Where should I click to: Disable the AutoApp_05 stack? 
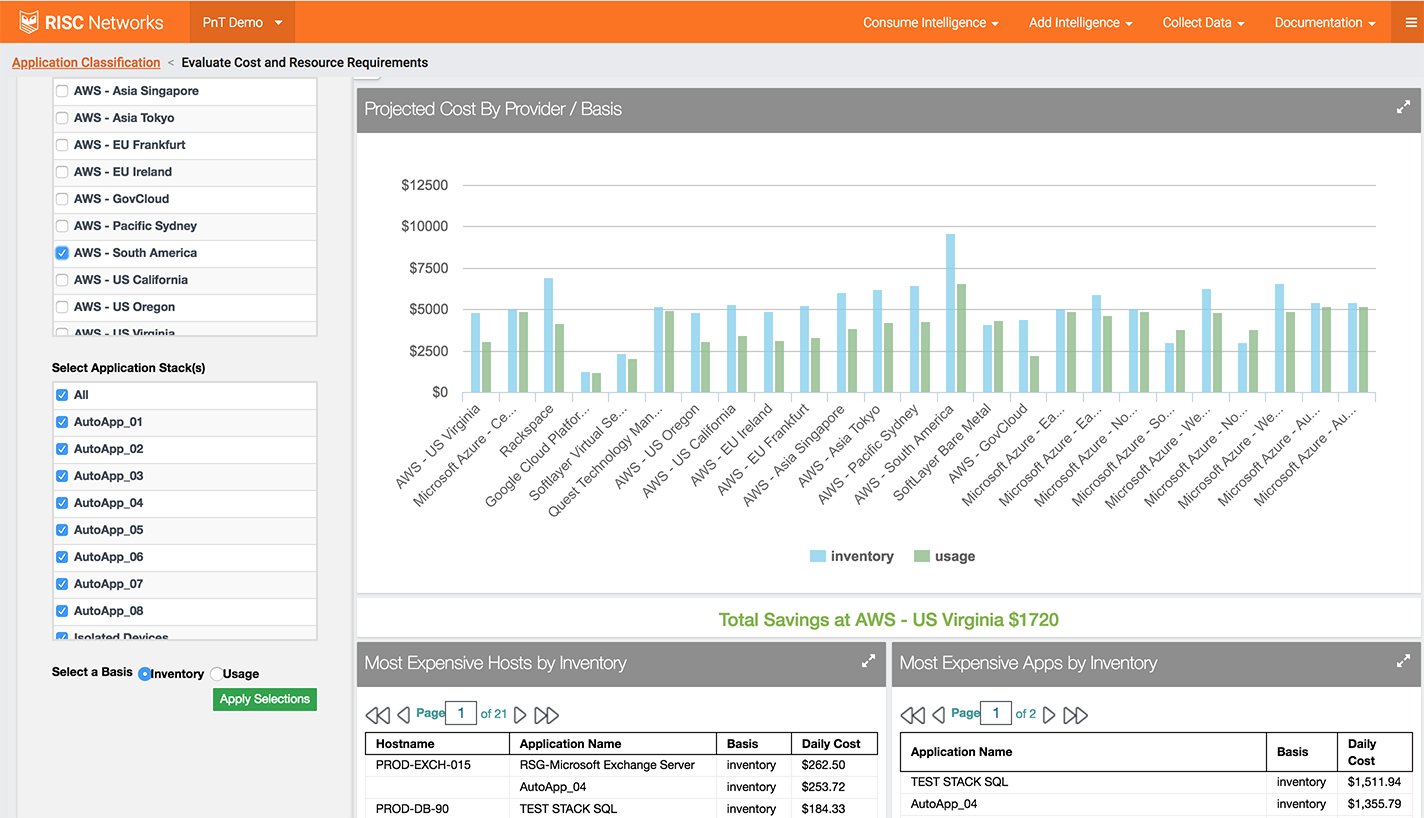click(x=62, y=530)
